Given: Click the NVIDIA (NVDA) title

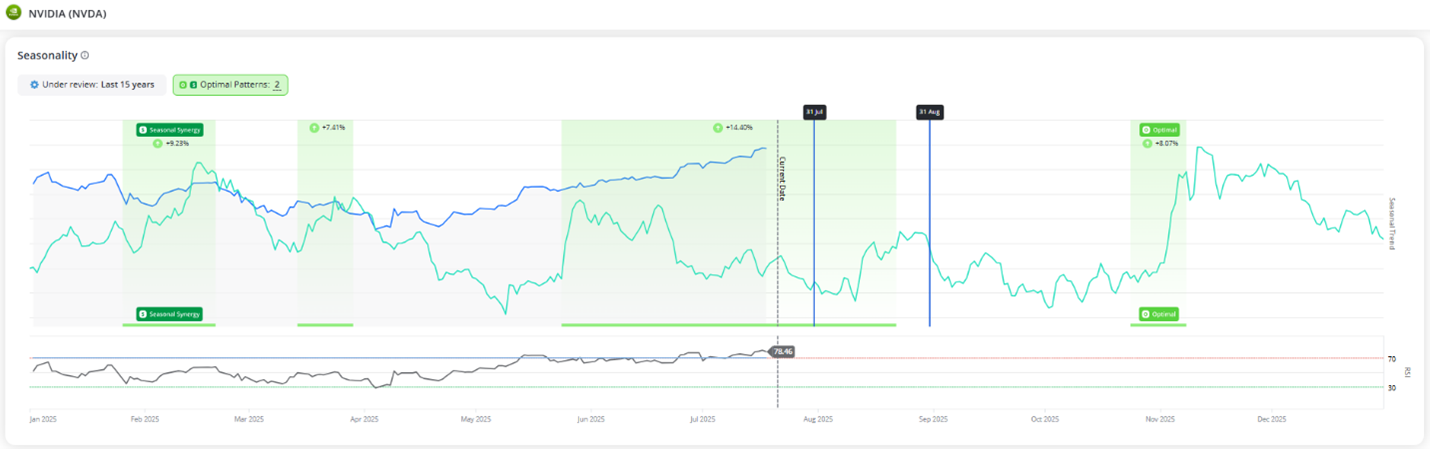Looking at the screenshot, I should pyautogui.click(x=69, y=14).
